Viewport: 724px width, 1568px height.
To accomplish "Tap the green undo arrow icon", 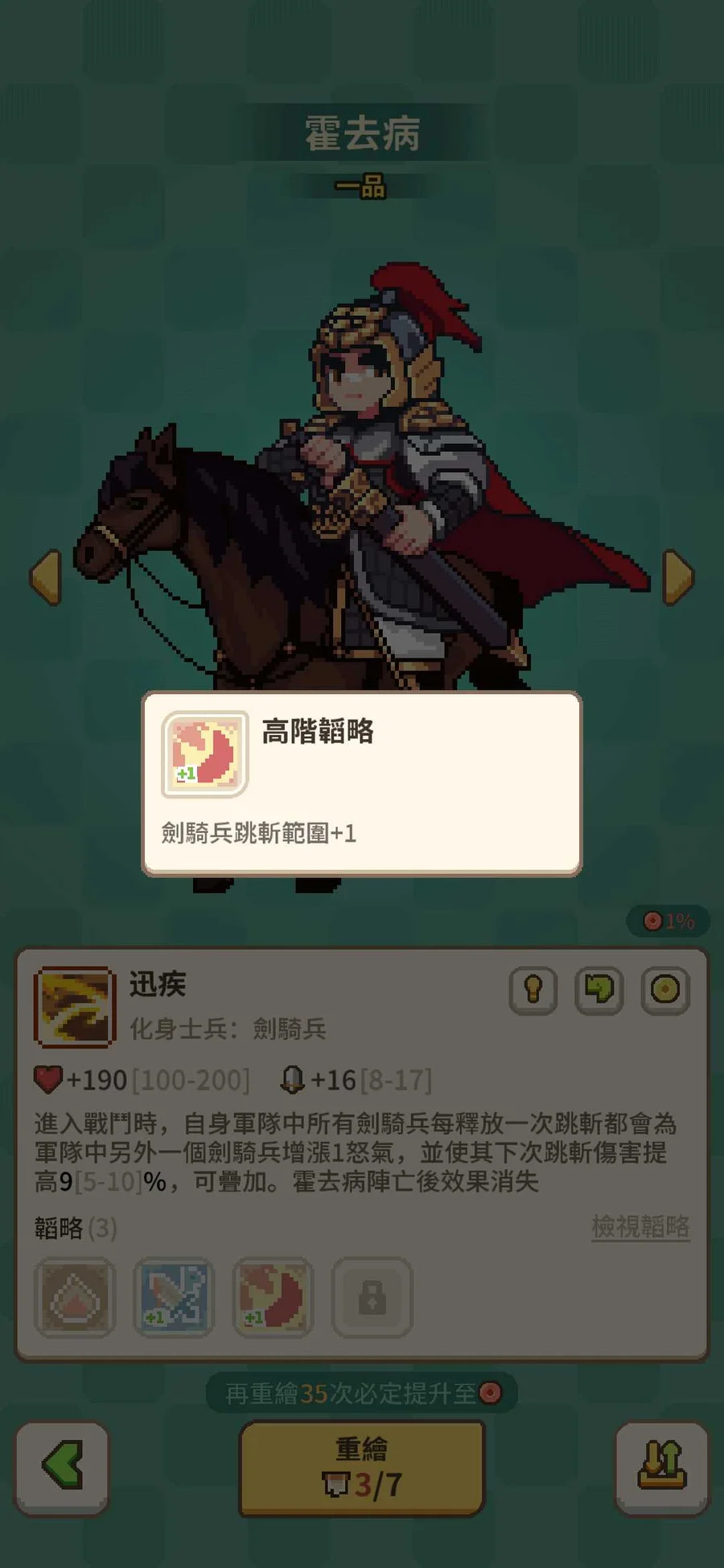I will [599, 990].
